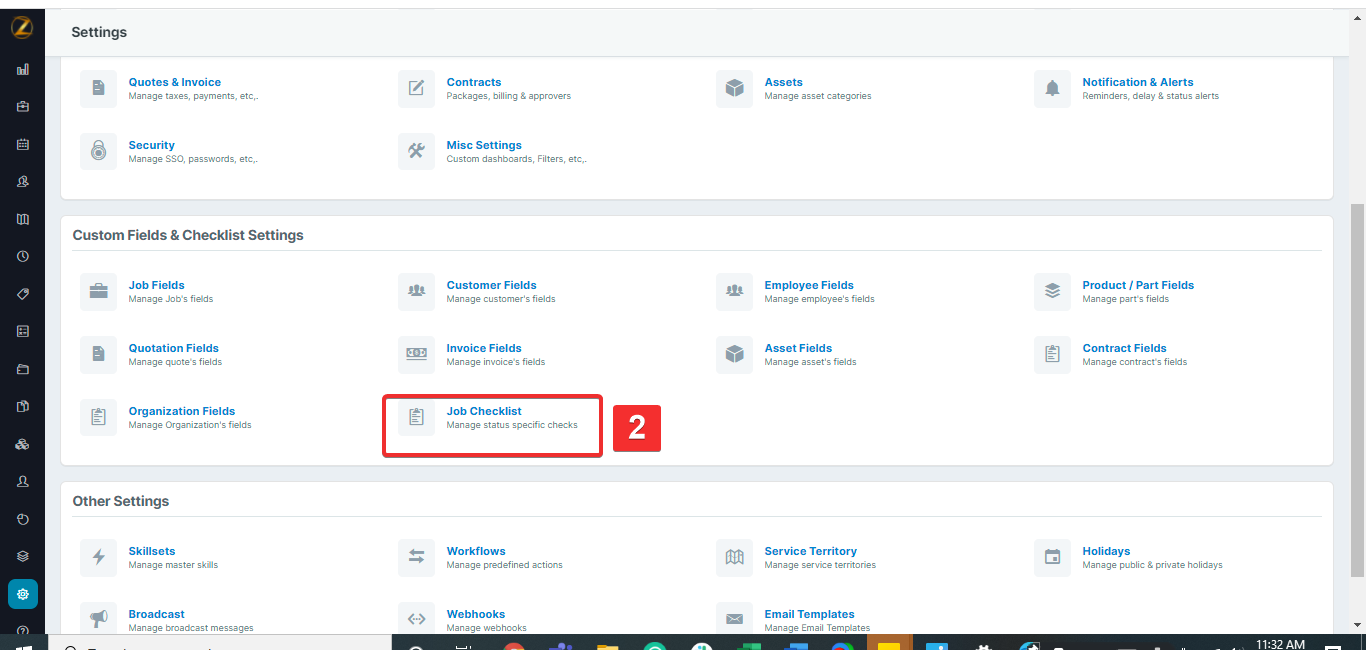This screenshot has width=1366, height=650.
Task: Open the Job Checklist settings
Action: (x=484, y=411)
